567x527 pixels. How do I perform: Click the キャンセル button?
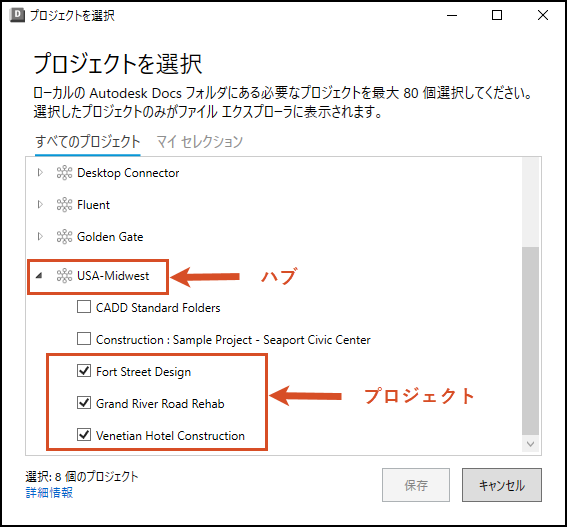tap(502, 485)
